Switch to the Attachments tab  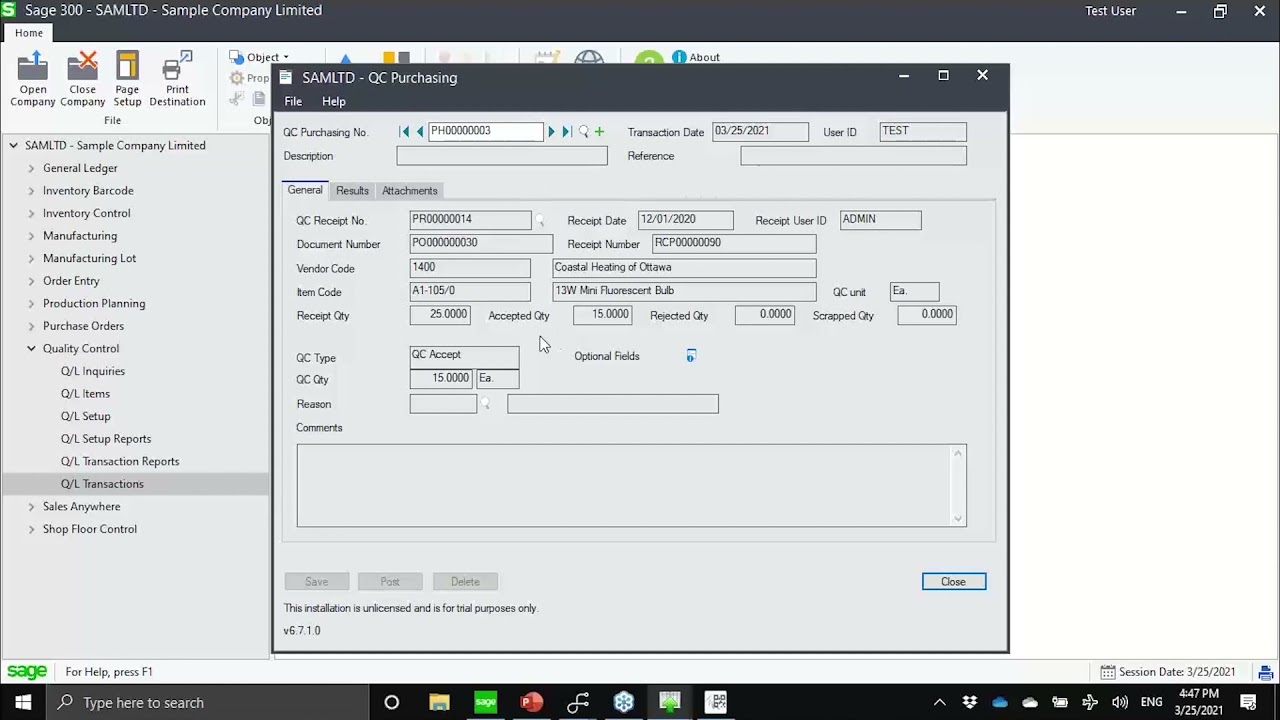[410, 190]
